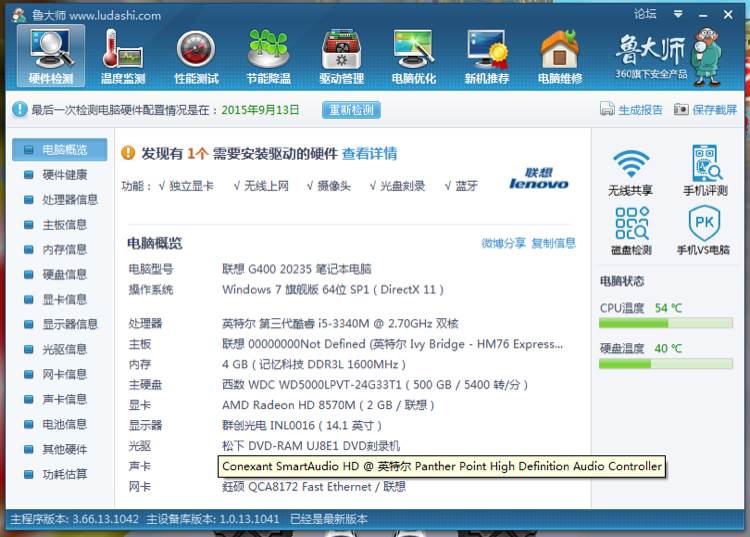Screen dimensions: 750x537
Task: Open the title bar dropdown menu arrow
Action: 678,14
